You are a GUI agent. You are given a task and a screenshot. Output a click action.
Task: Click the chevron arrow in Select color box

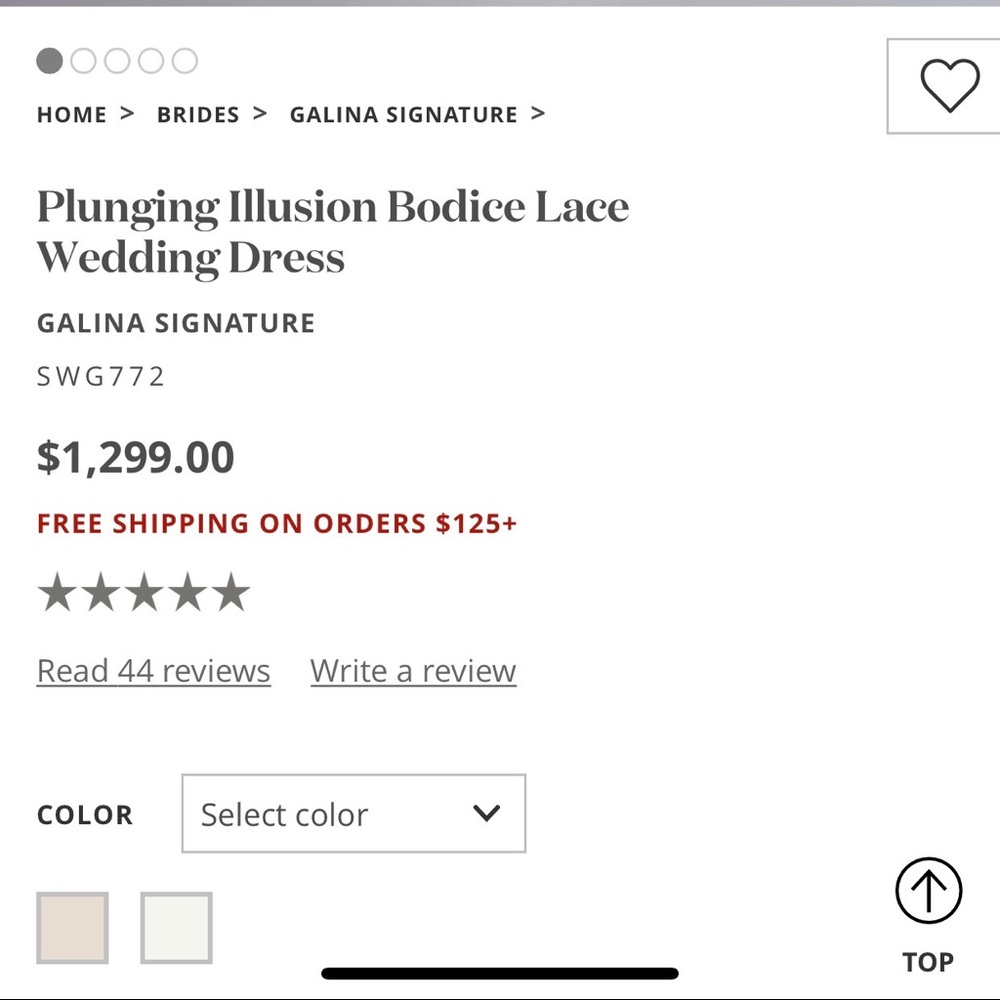point(486,812)
